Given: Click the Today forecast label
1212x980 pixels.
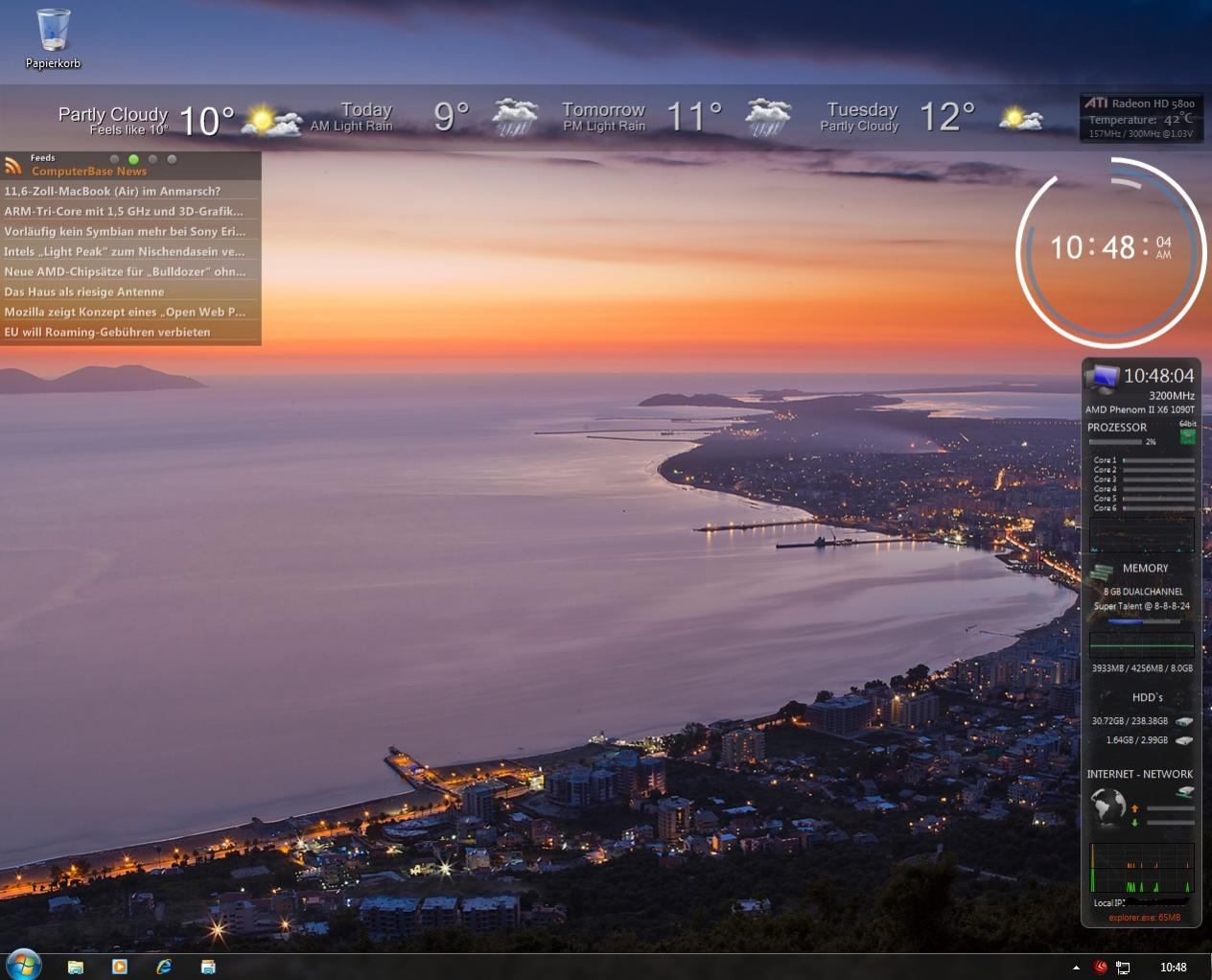Looking at the screenshot, I should tap(366, 109).
